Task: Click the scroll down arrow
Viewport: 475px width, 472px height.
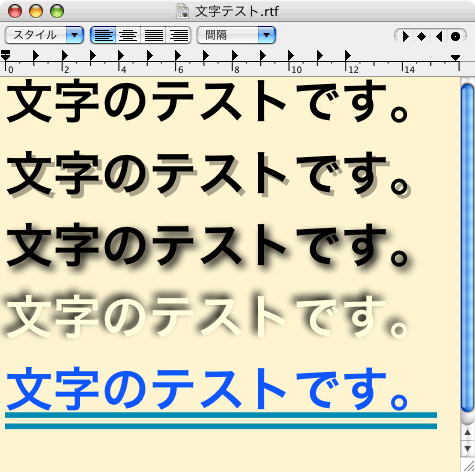Action: (468, 448)
